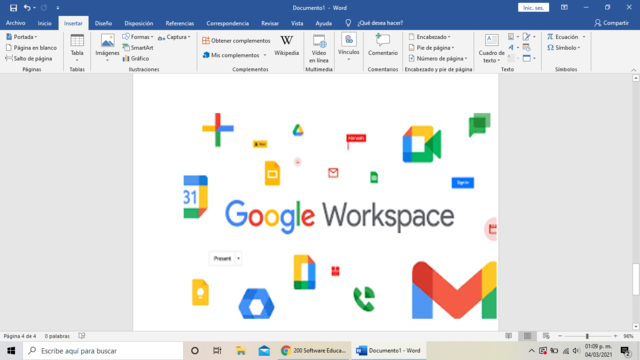Insert a Vídeo en línea
This screenshot has height=360, width=640.
[319, 49]
